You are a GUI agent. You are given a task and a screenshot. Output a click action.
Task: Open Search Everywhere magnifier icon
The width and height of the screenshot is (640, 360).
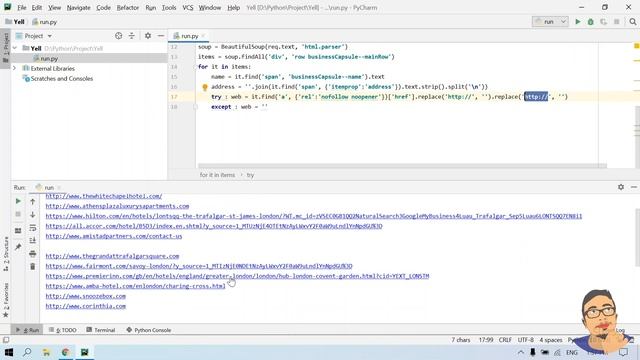pyautogui.click(x=633, y=22)
